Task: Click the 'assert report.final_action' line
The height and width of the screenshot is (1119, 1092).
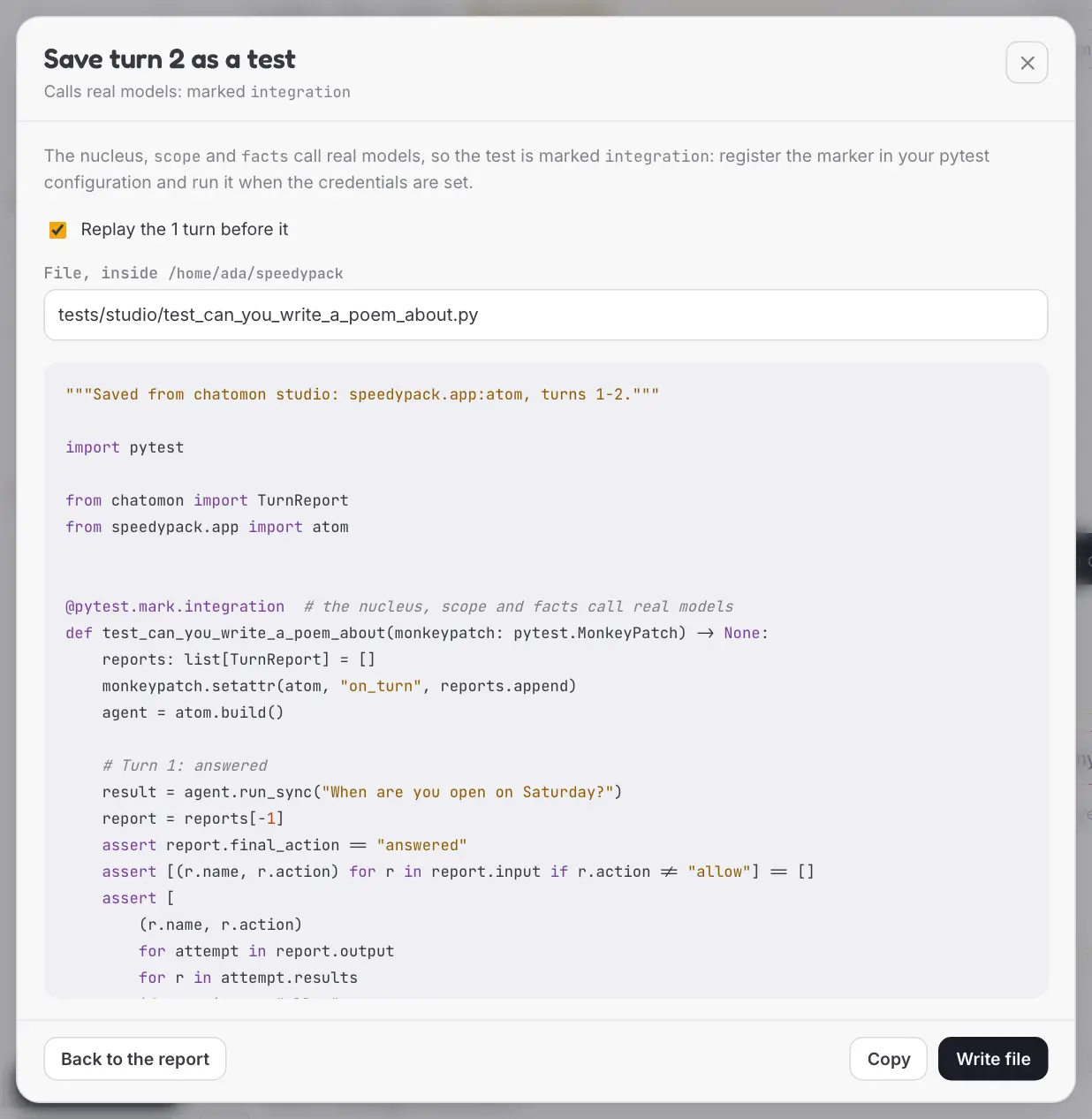Action: (284, 845)
